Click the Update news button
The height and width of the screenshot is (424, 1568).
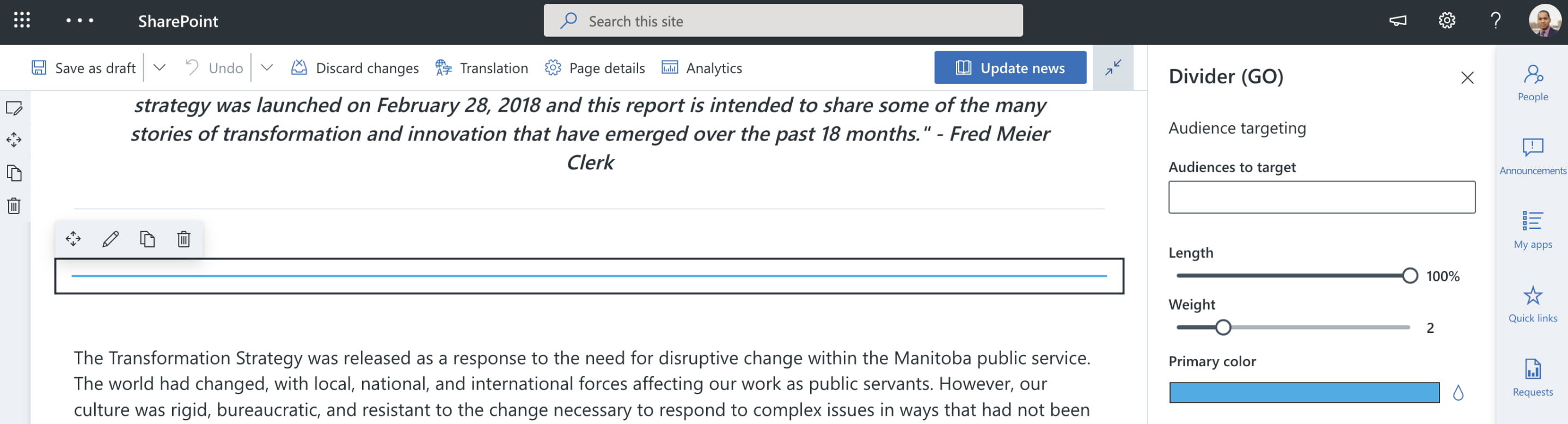[x=1010, y=68]
